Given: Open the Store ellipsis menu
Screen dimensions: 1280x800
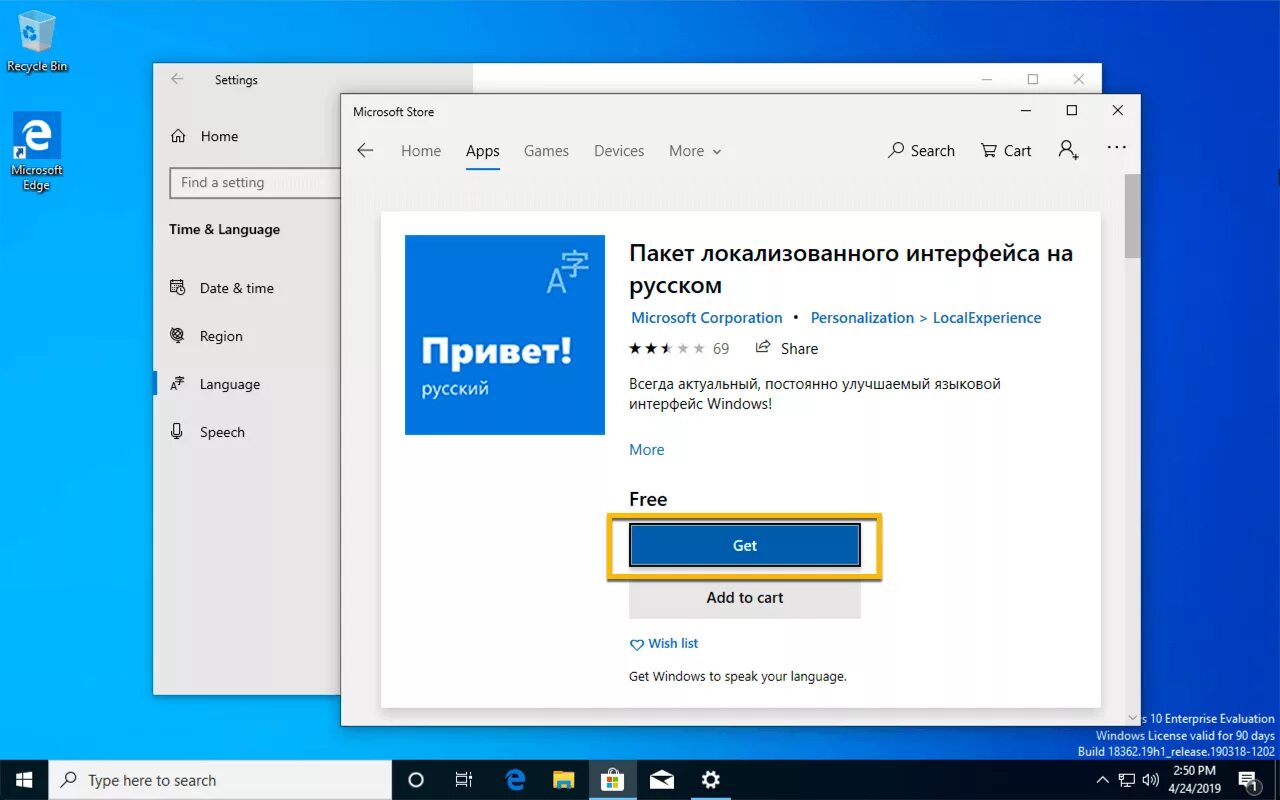Looking at the screenshot, I should 1116,148.
